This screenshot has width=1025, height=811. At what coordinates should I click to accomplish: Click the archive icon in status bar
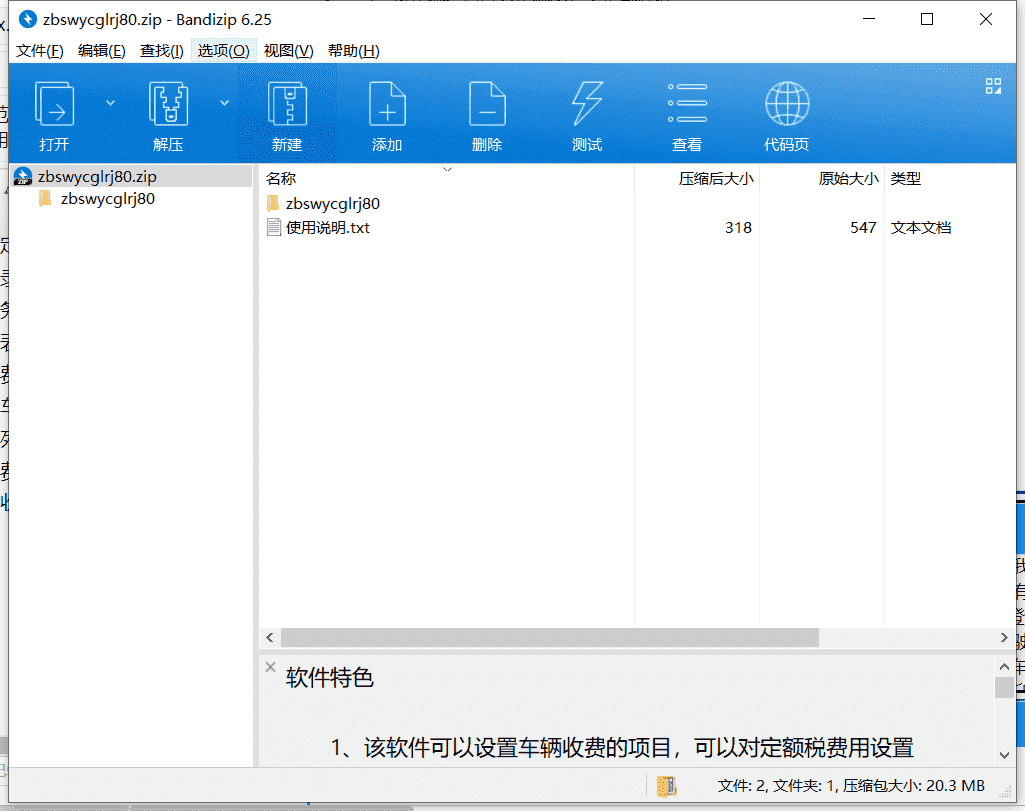tap(666, 786)
